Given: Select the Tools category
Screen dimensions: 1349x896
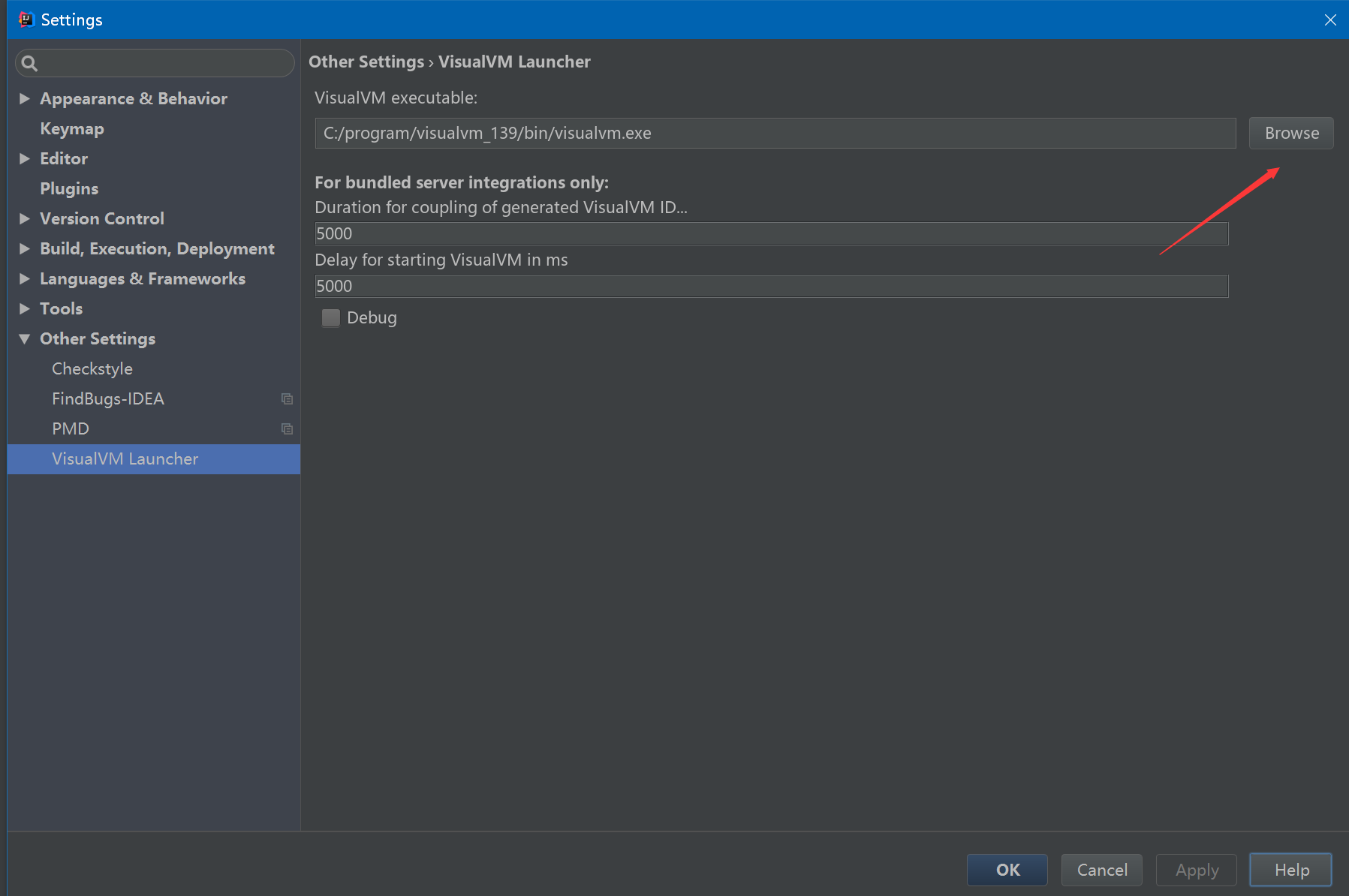Looking at the screenshot, I should pyautogui.click(x=62, y=308).
